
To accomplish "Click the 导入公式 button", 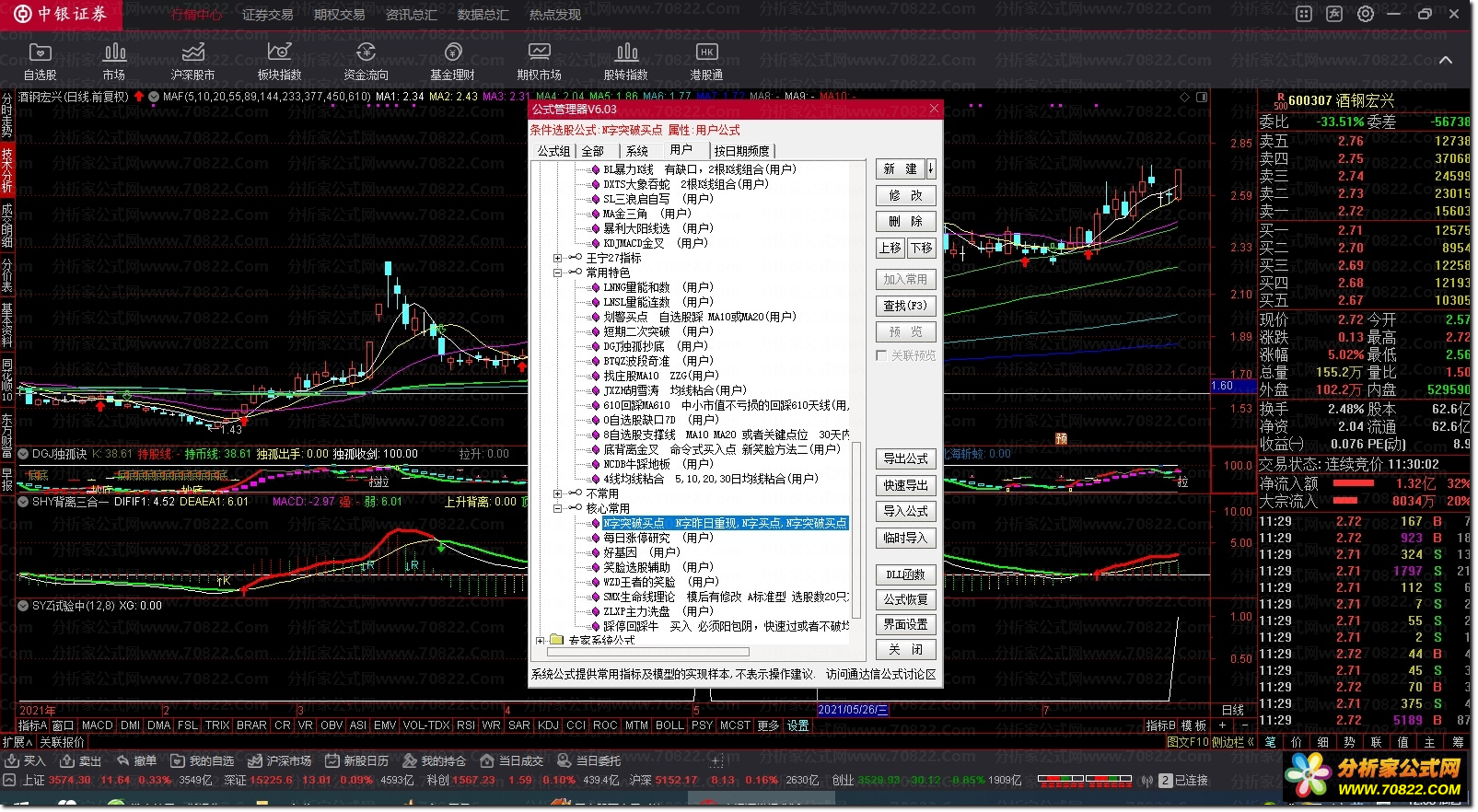I will (906, 511).
